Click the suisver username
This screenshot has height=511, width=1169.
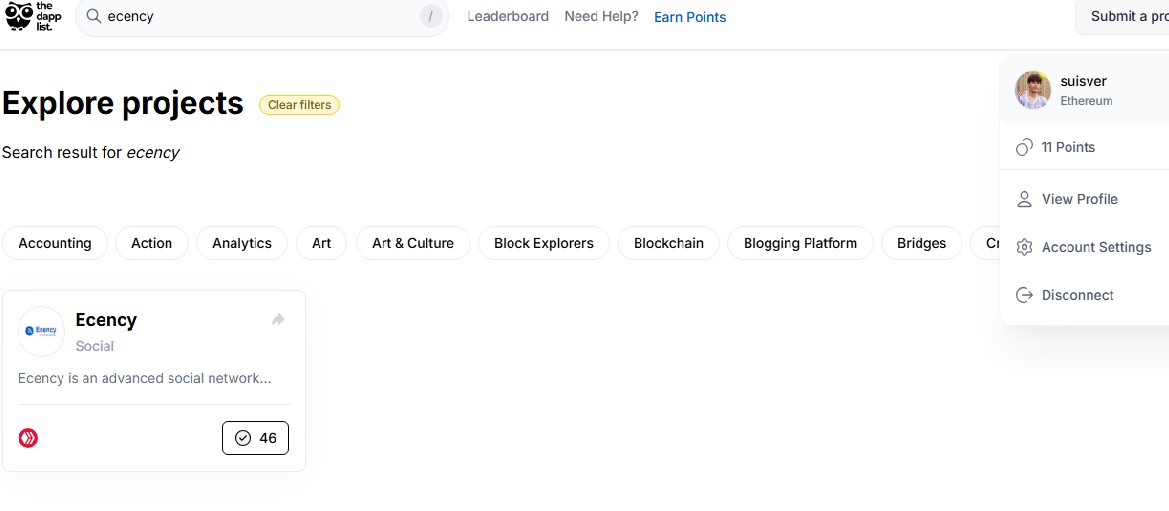[x=1083, y=81]
